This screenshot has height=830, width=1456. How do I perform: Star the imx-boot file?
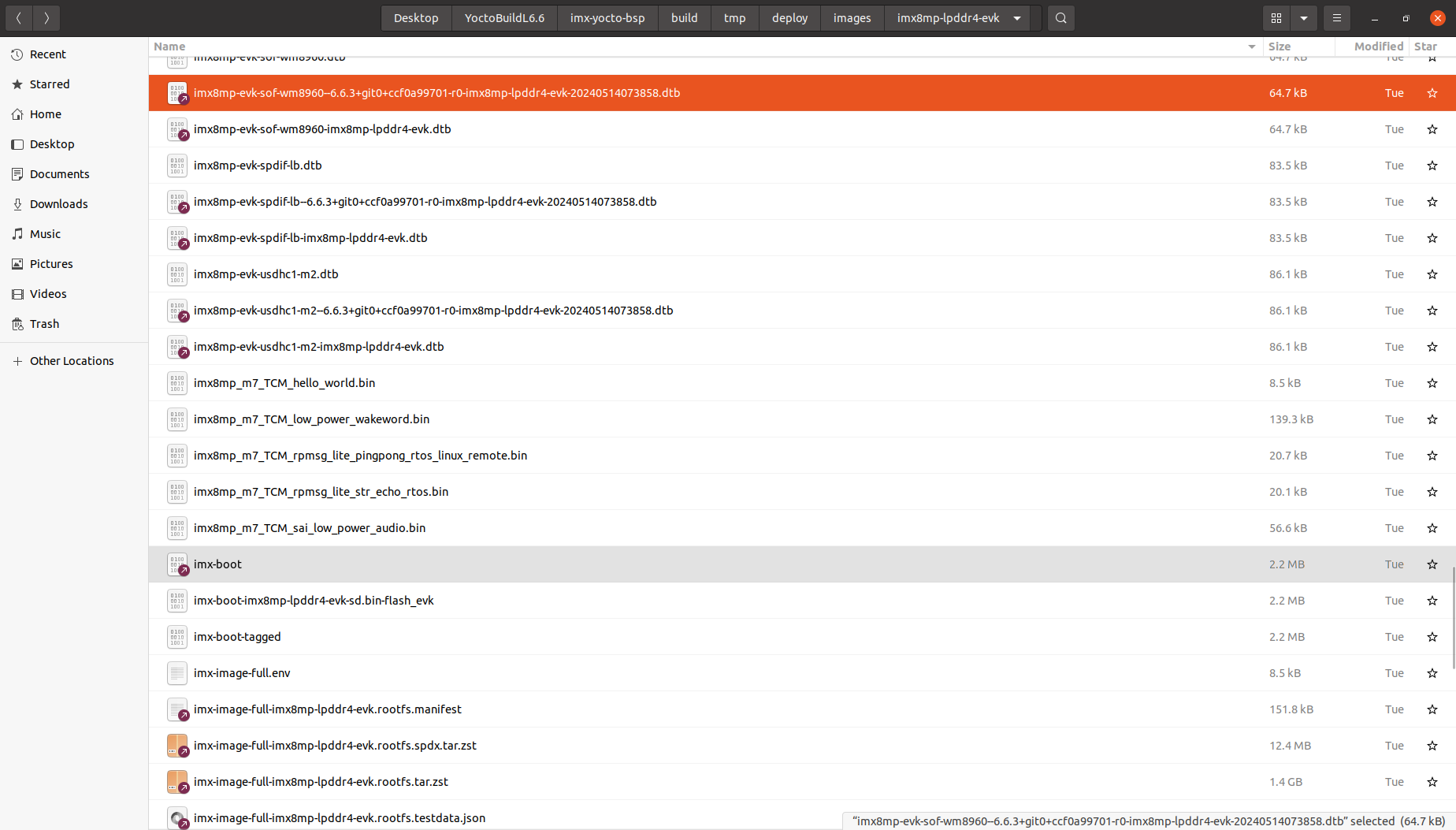[x=1432, y=564]
